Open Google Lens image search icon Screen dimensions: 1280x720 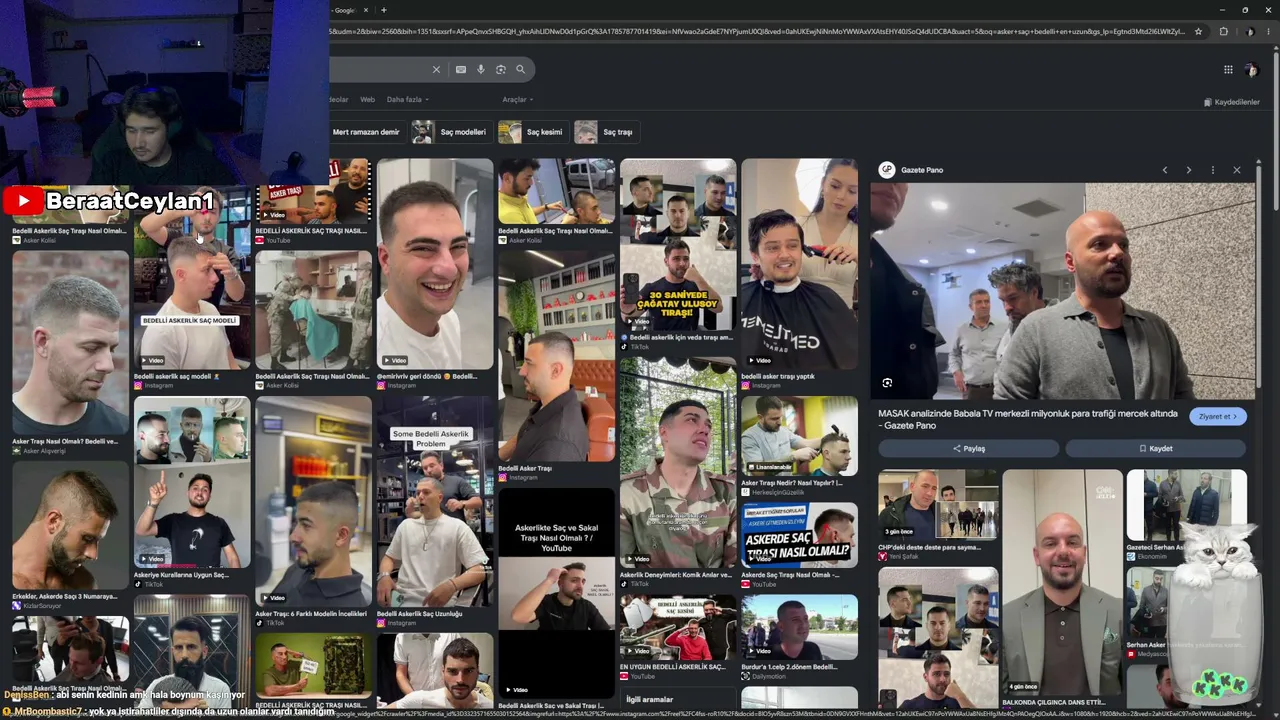tap(501, 69)
